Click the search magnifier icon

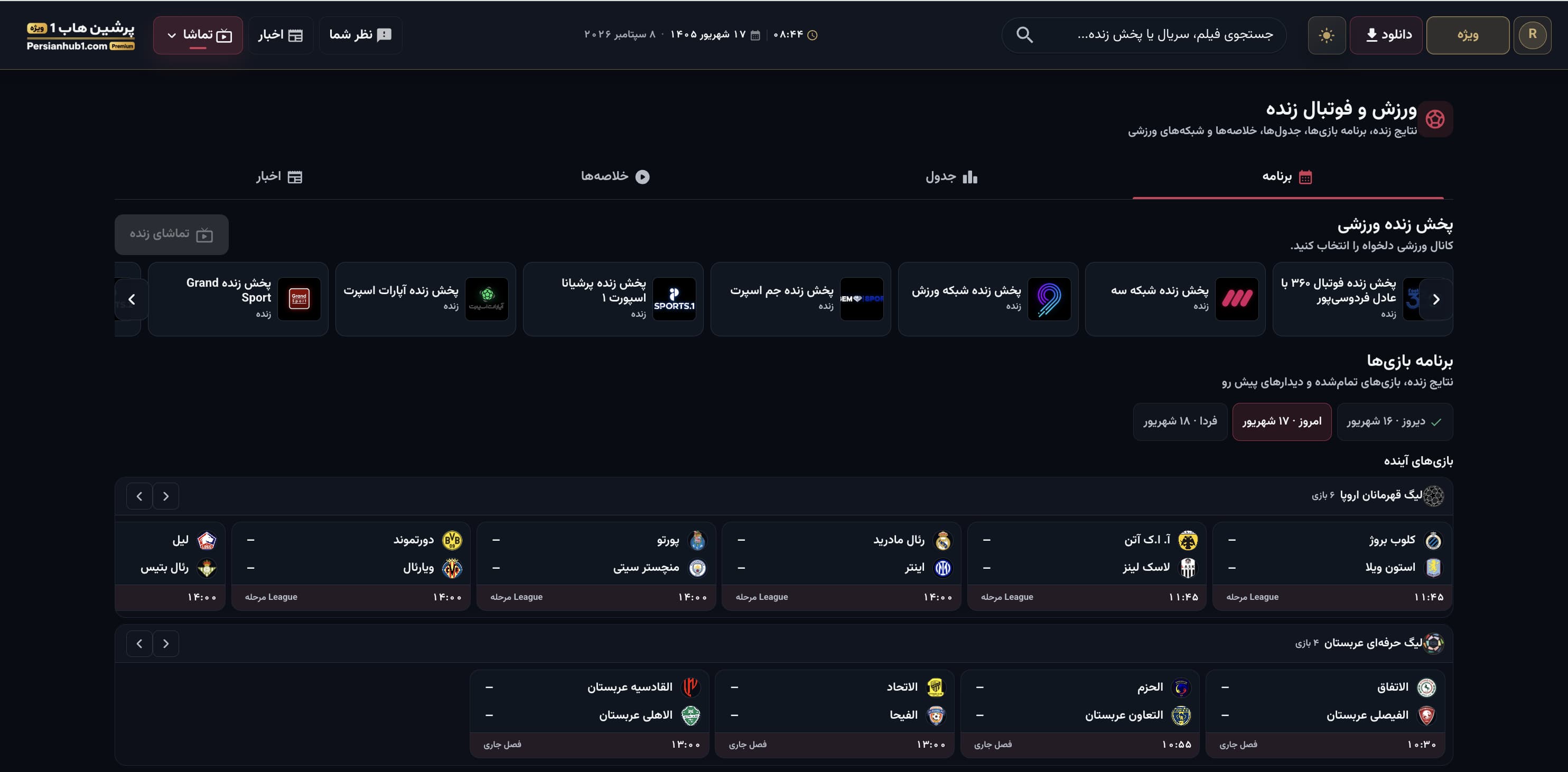pyautogui.click(x=1024, y=35)
